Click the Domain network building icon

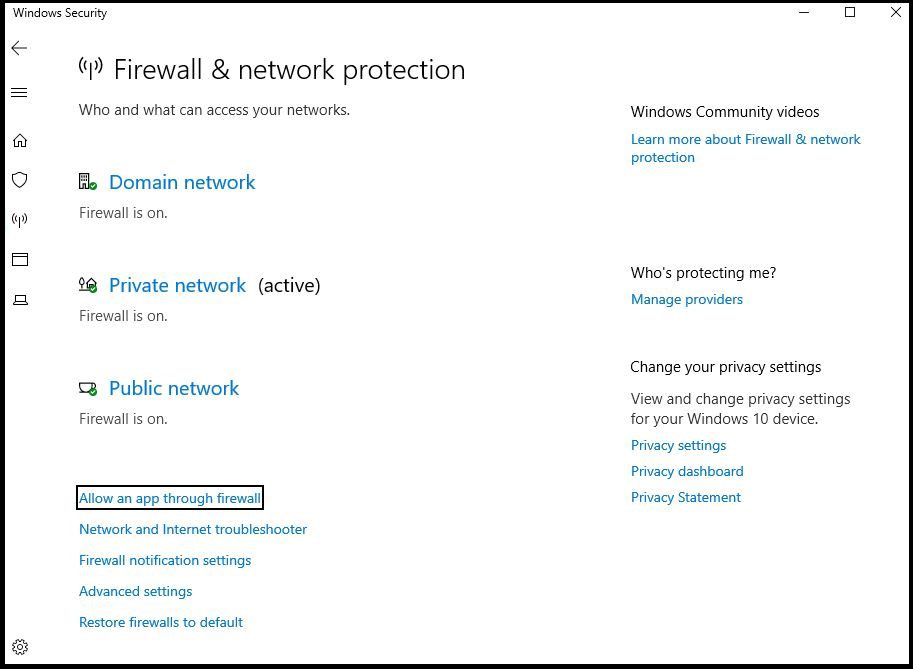tap(88, 182)
